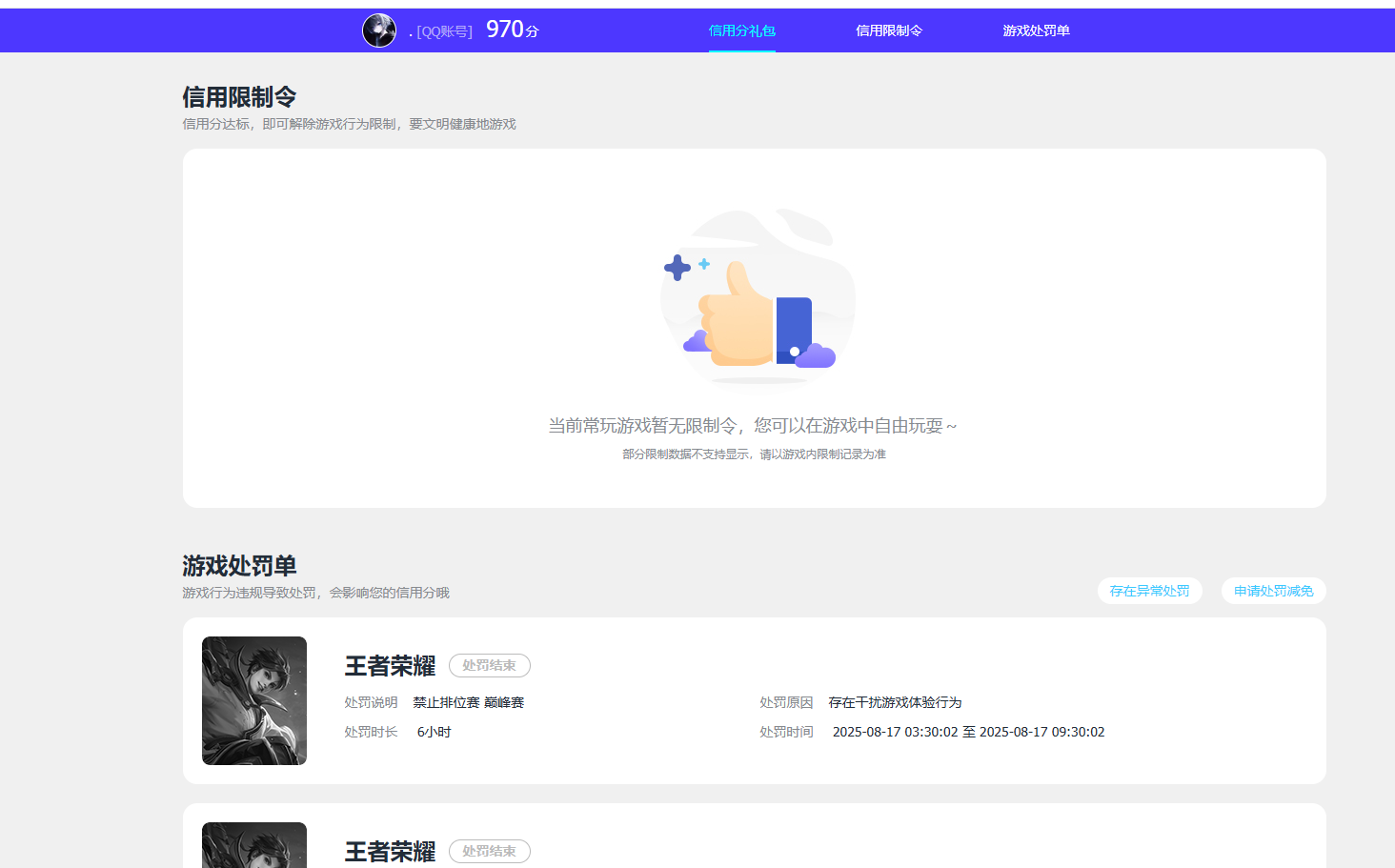Switch to the 信用限制令 tab

tap(889, 30)
